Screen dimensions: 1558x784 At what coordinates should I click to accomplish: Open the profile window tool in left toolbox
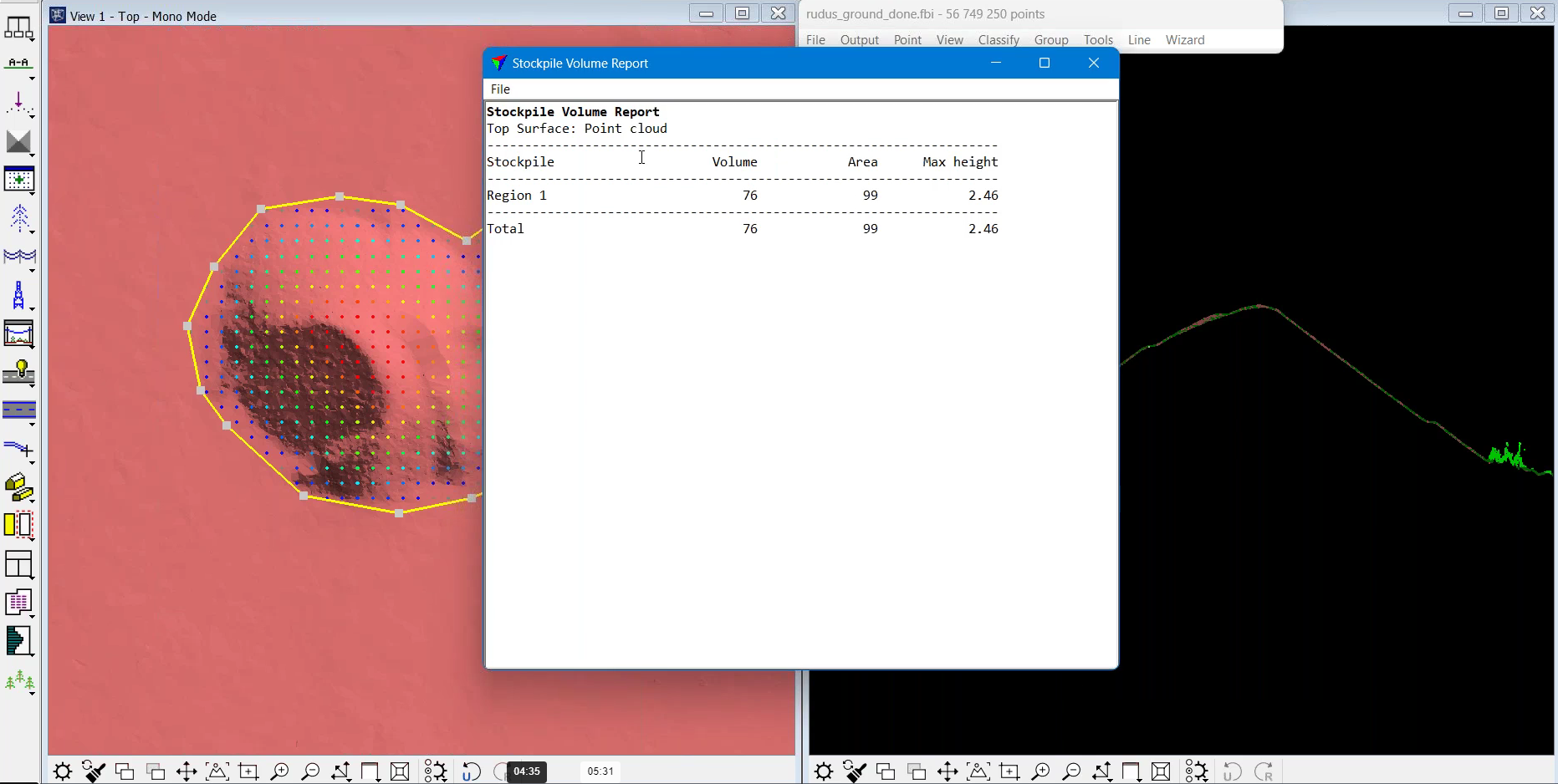click(18, 334)
